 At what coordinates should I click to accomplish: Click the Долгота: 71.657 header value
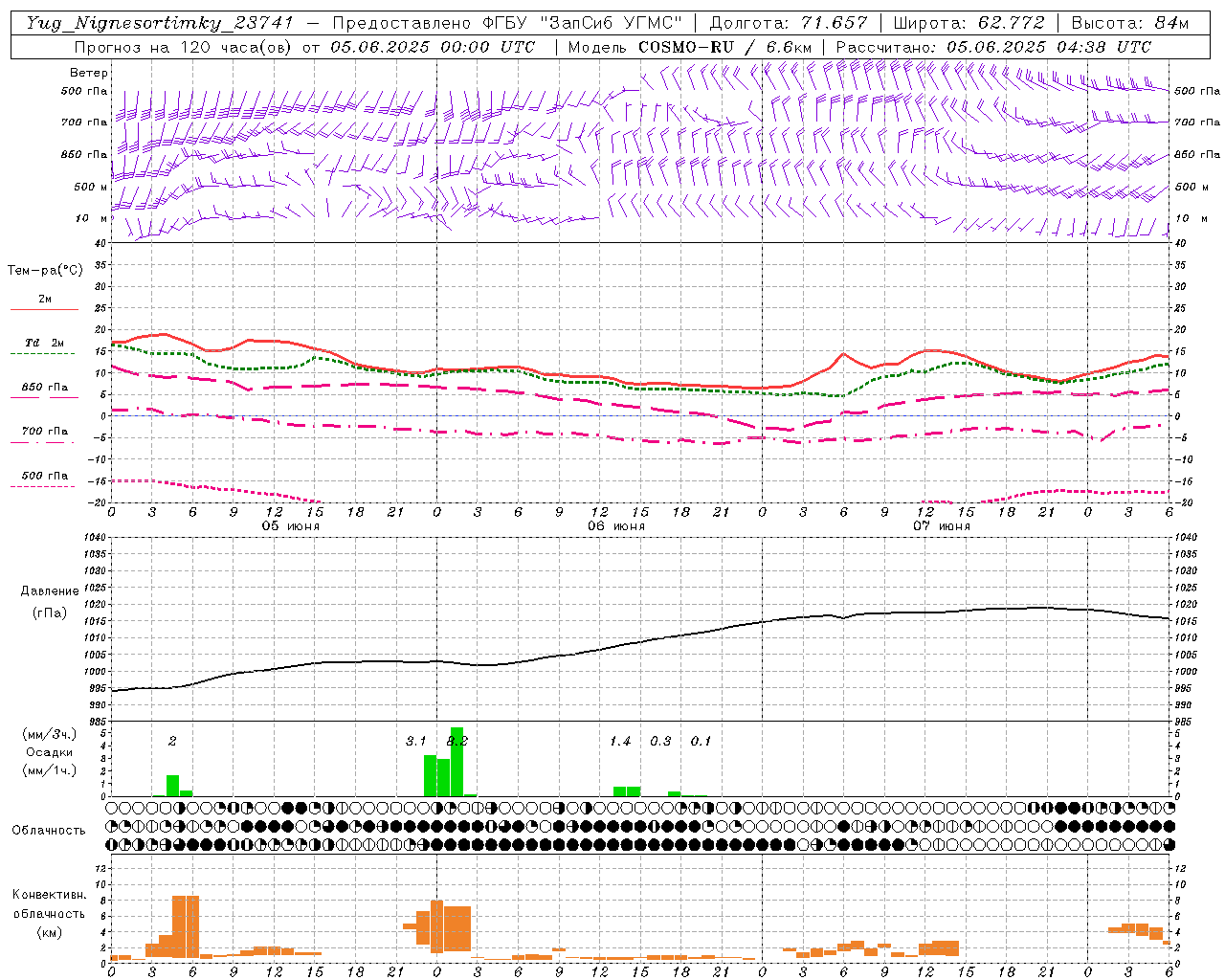[789, 23]
